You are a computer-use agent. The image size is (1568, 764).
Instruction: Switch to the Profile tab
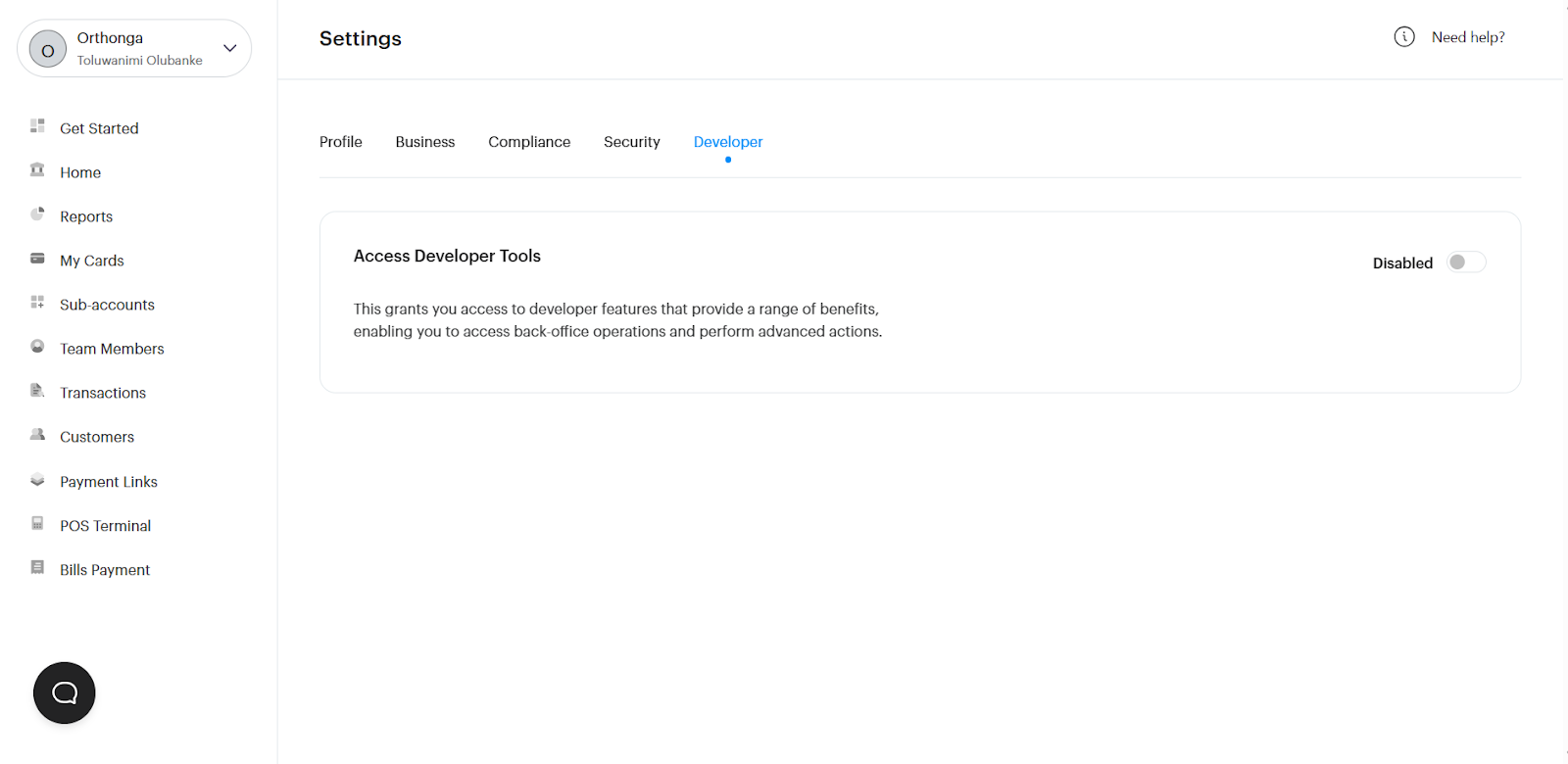tap(341, 142)
